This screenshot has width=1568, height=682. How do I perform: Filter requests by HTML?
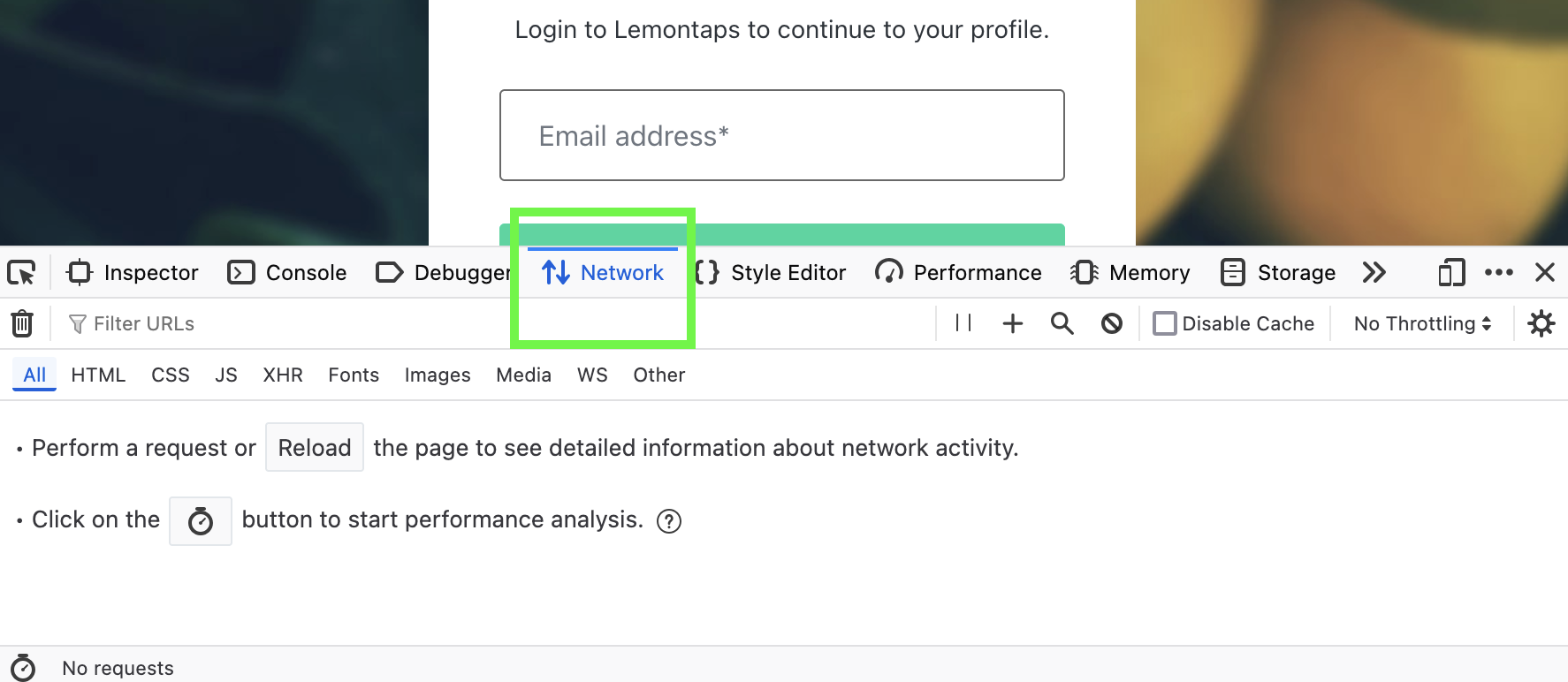click(98, 375)
